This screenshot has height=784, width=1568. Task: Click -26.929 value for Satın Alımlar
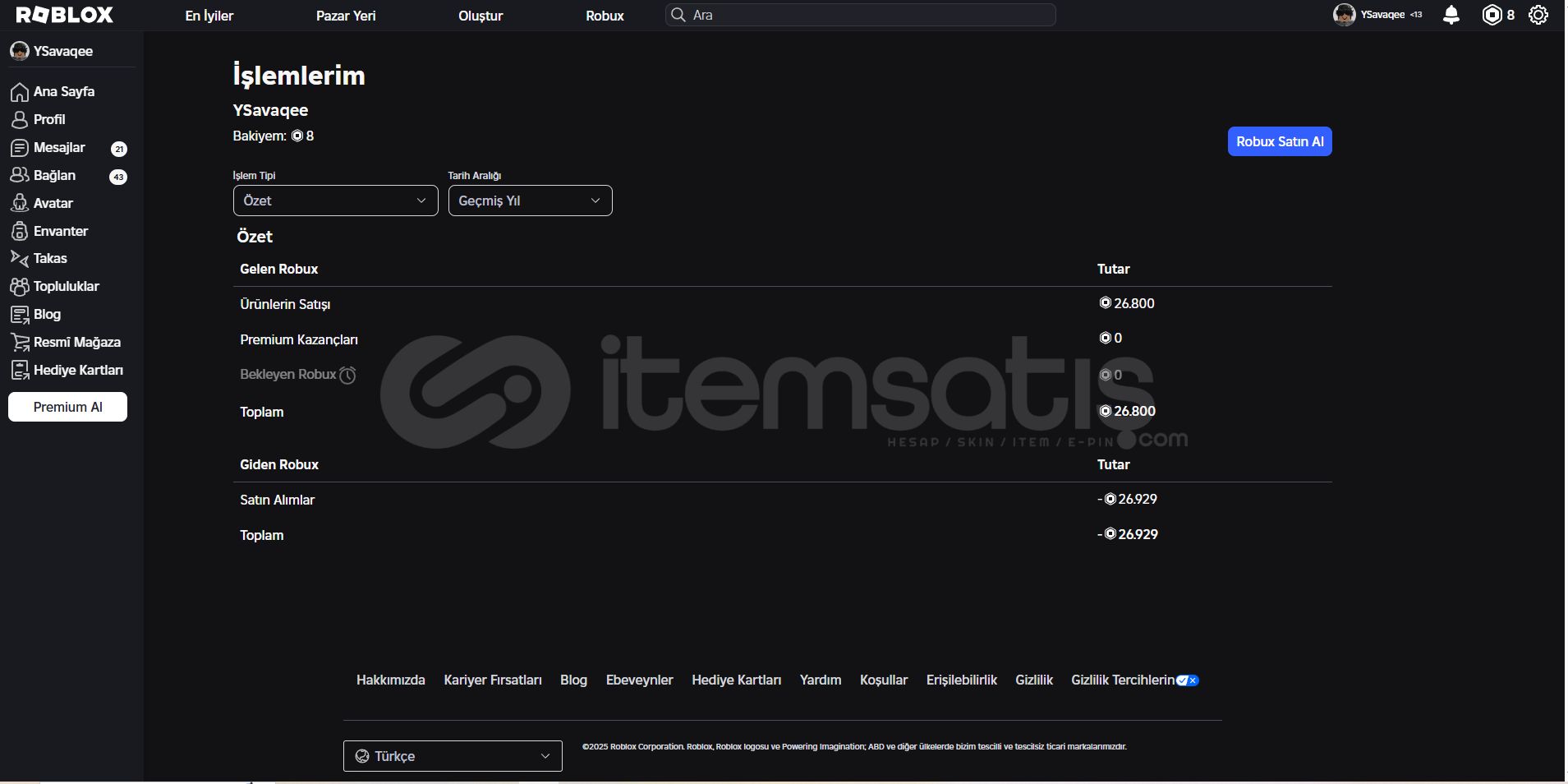click(1127, 499)
